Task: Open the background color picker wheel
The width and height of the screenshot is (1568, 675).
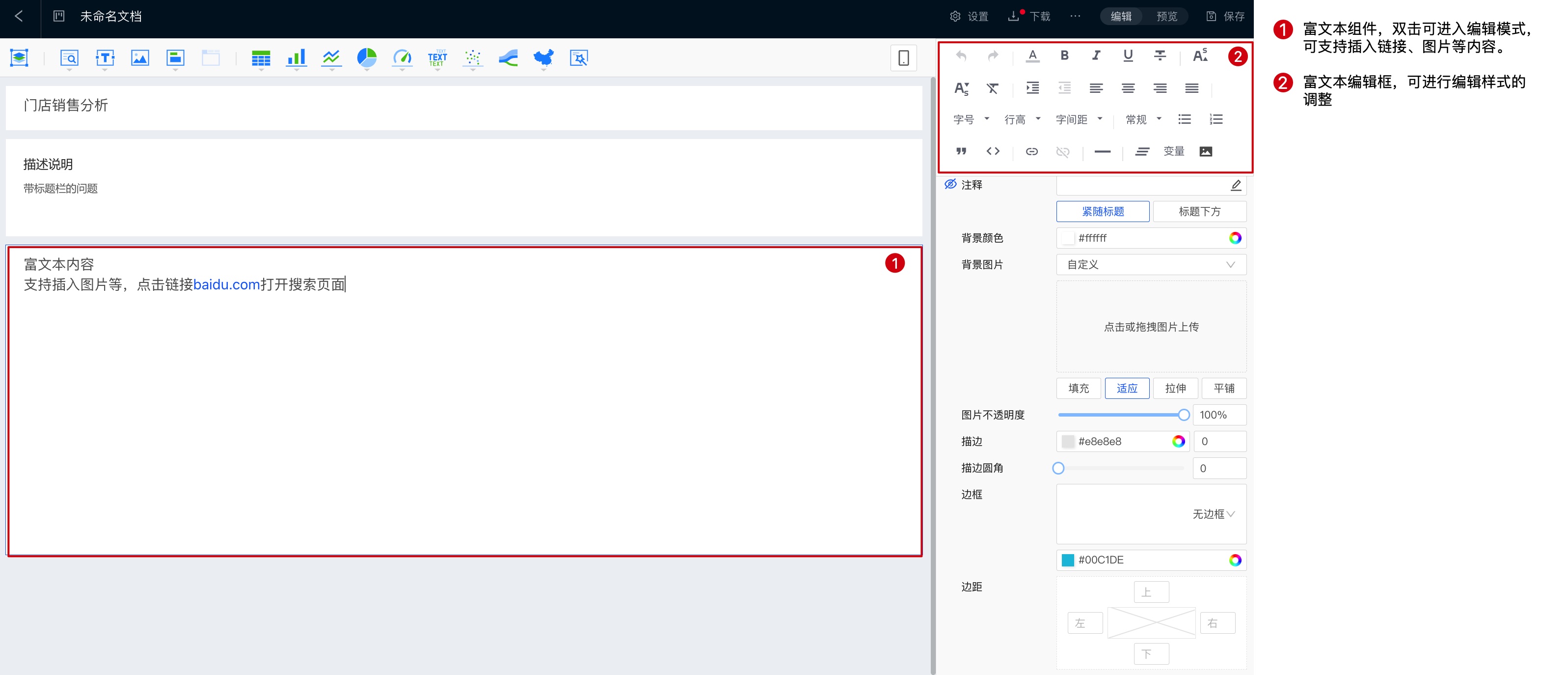Action: [1235, 238]
